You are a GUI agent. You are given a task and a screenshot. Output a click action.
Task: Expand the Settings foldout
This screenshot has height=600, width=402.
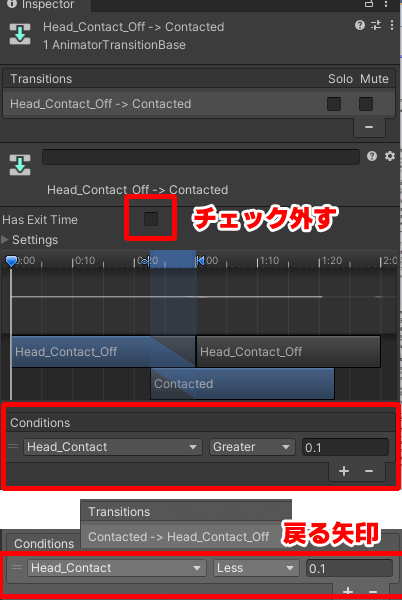[30, 240]
